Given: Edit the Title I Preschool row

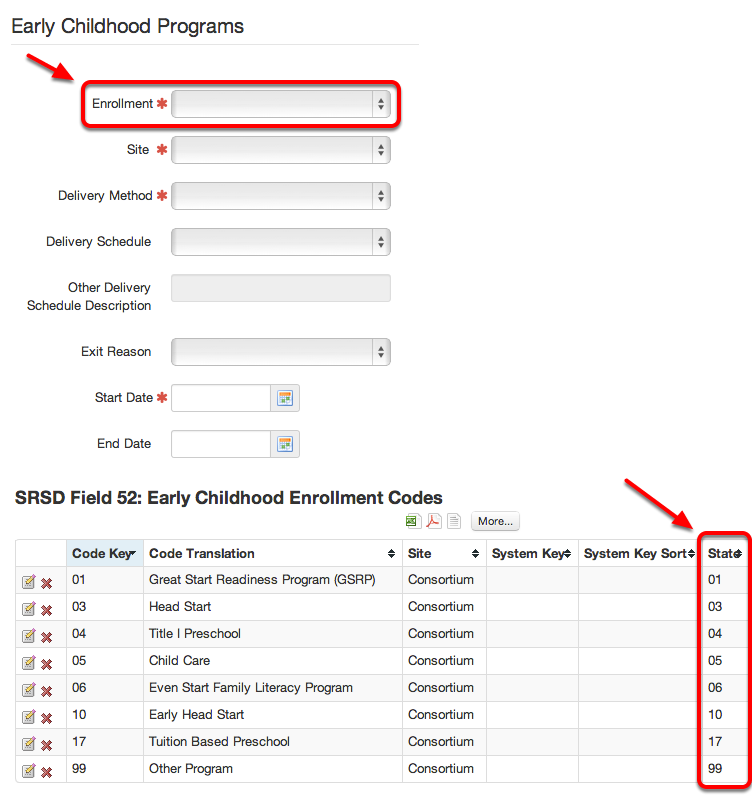Looking at the screenshot, I should point(29,635).
